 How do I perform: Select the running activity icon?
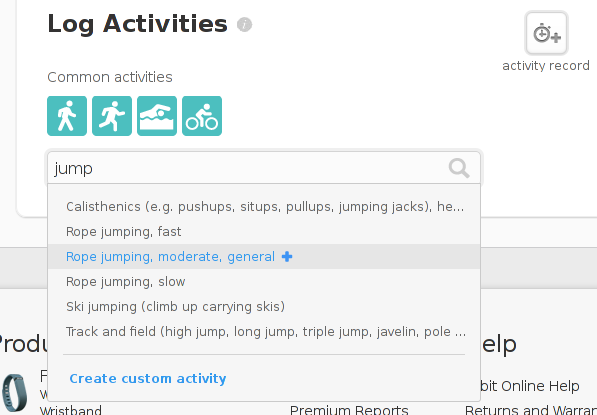[x=112, y=116]
